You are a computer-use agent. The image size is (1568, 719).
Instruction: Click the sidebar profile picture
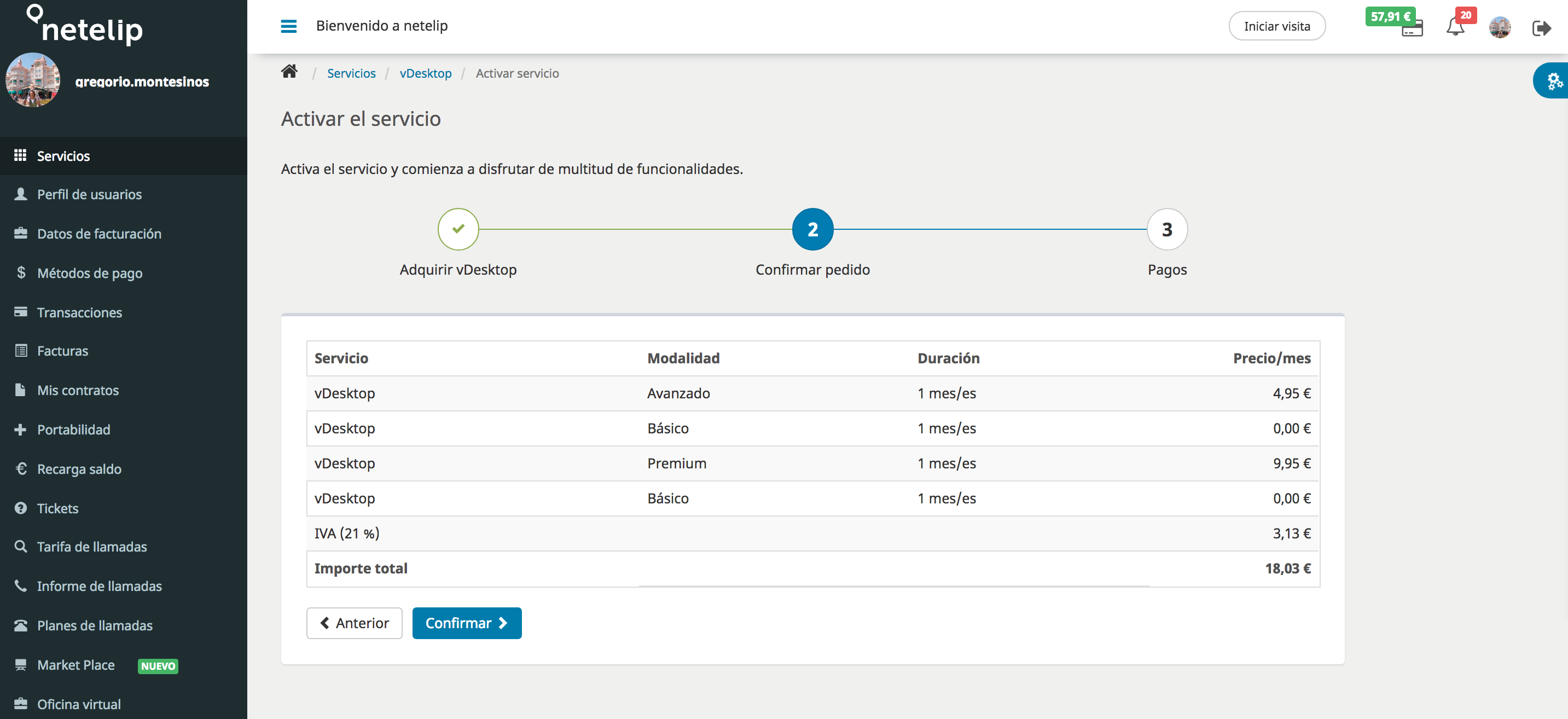tap(33, 80)
